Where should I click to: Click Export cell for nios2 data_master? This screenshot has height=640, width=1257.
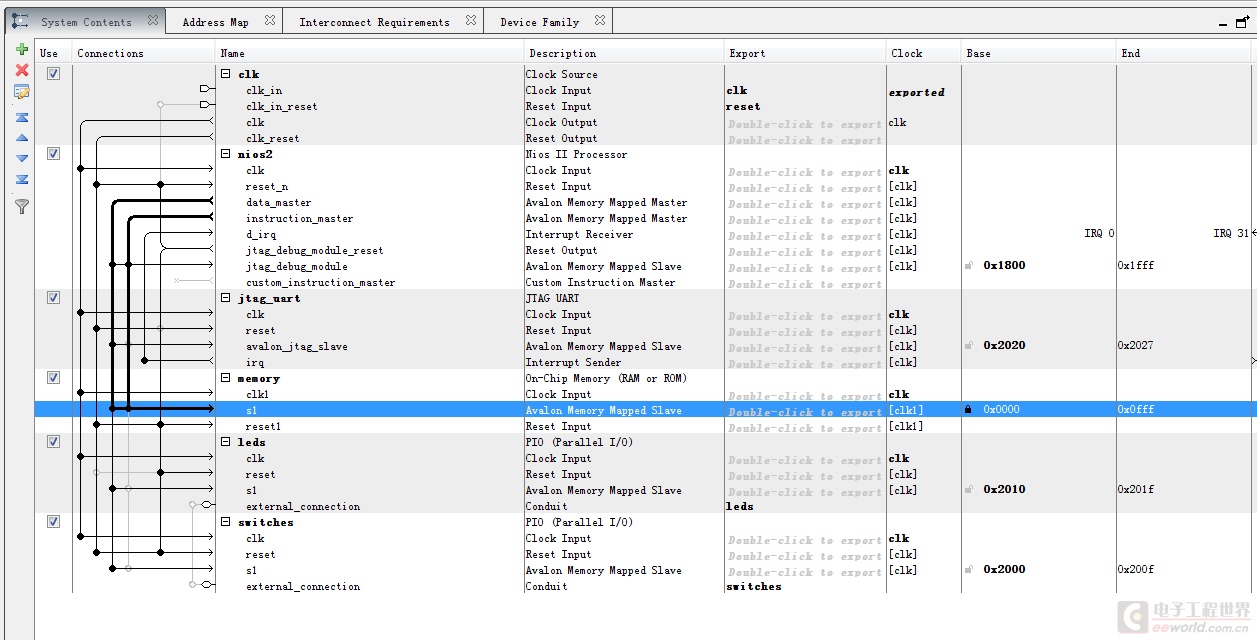[804, 203]
